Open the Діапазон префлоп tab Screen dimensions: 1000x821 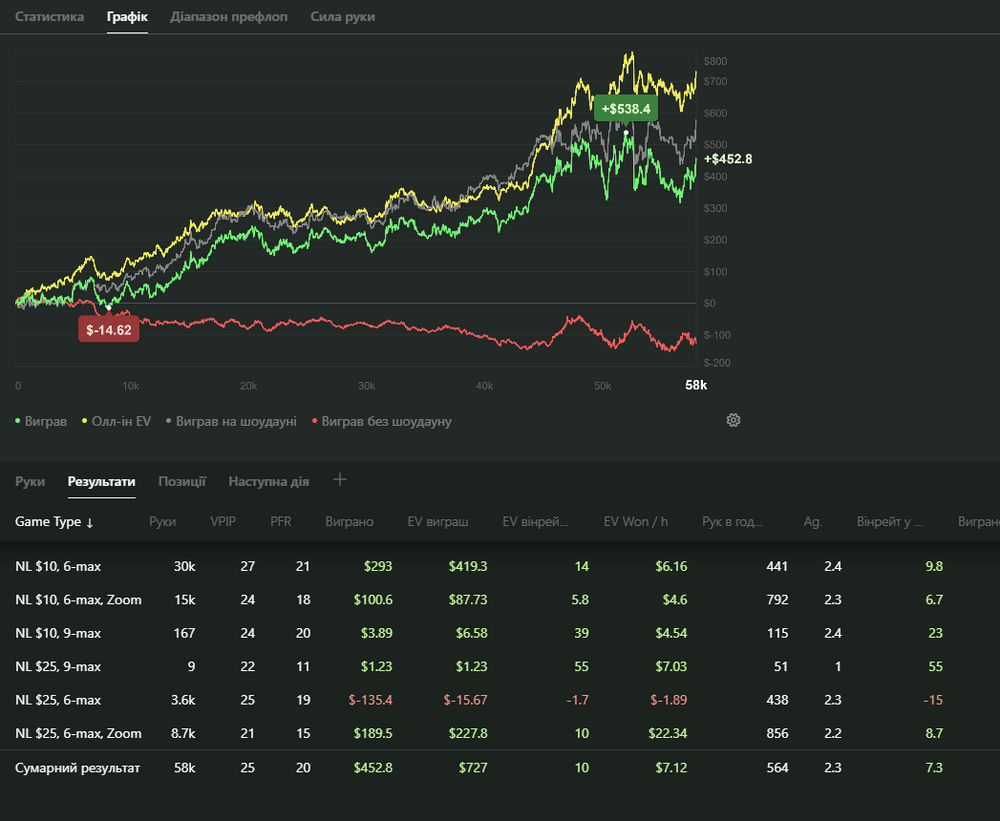click(229, 17)
